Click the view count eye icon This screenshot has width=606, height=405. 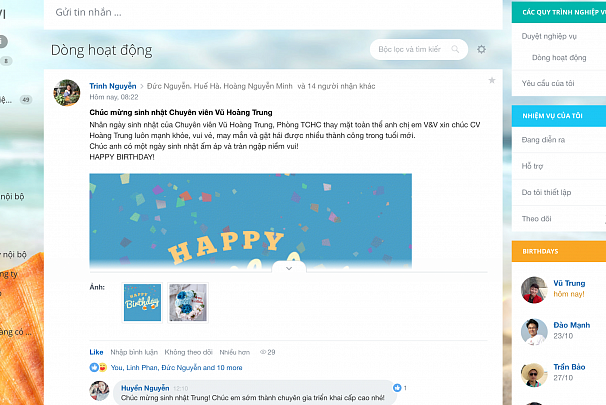pyautogui.click(x=263, y=352)
